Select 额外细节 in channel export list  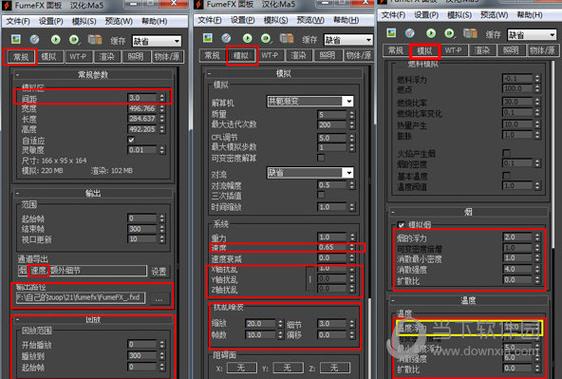click(65, 270)
